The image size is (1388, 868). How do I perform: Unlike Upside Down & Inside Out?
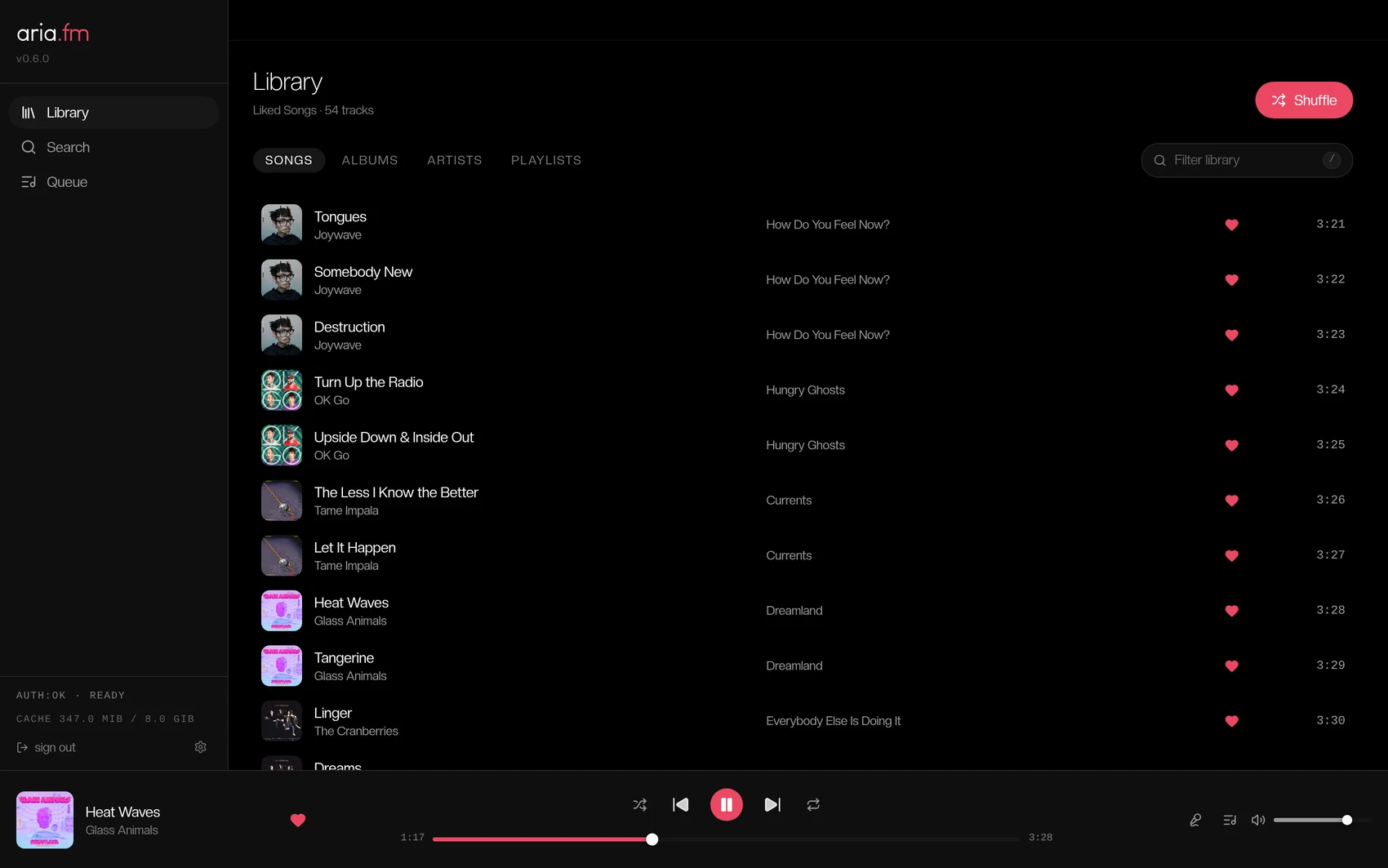[x=1232, y=445]
